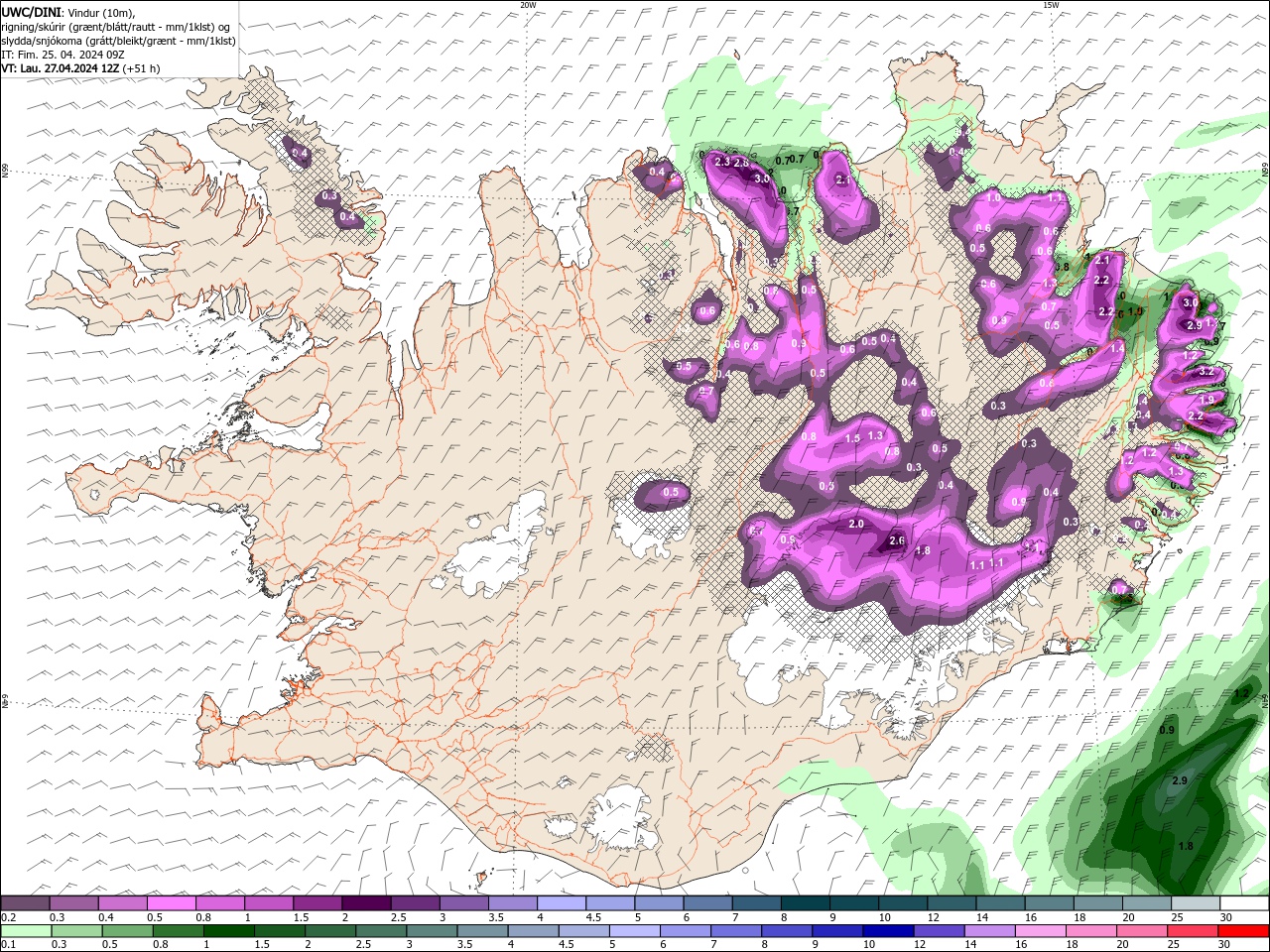
Task: Click the UWC/DINI title text
Action: pos(32,11)
